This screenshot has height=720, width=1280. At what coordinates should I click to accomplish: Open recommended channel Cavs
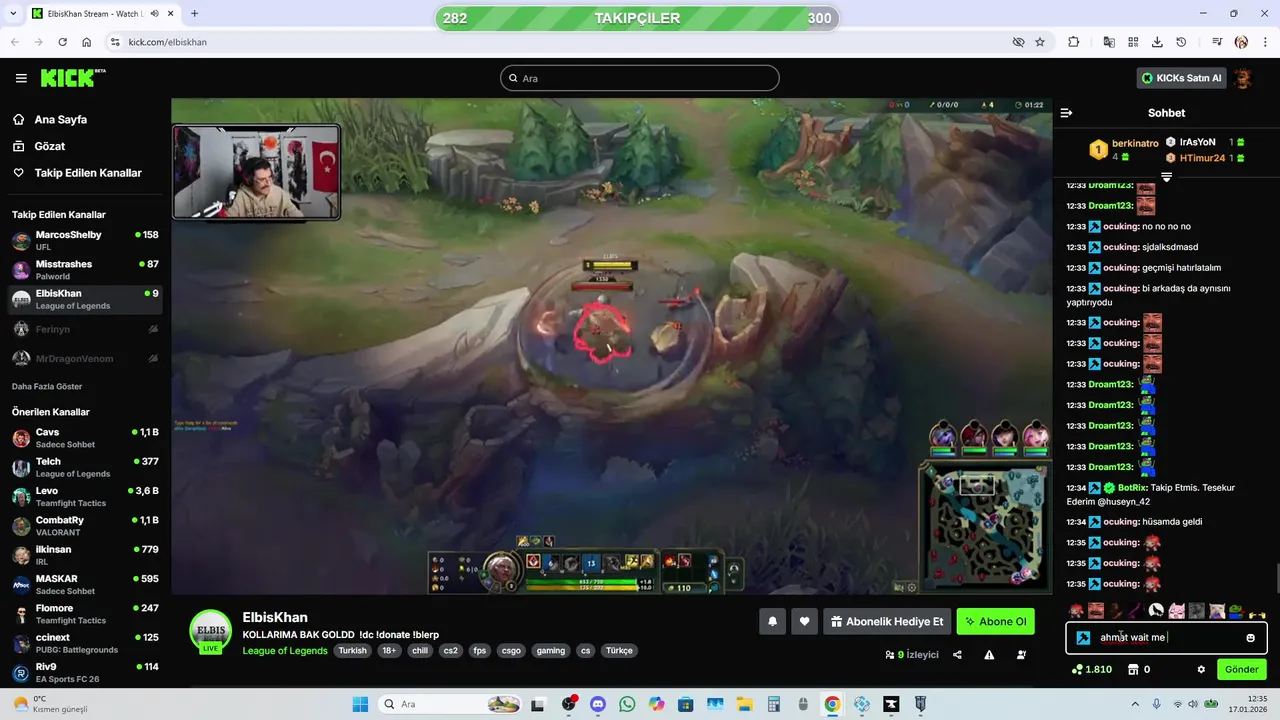tap(85, 438)
